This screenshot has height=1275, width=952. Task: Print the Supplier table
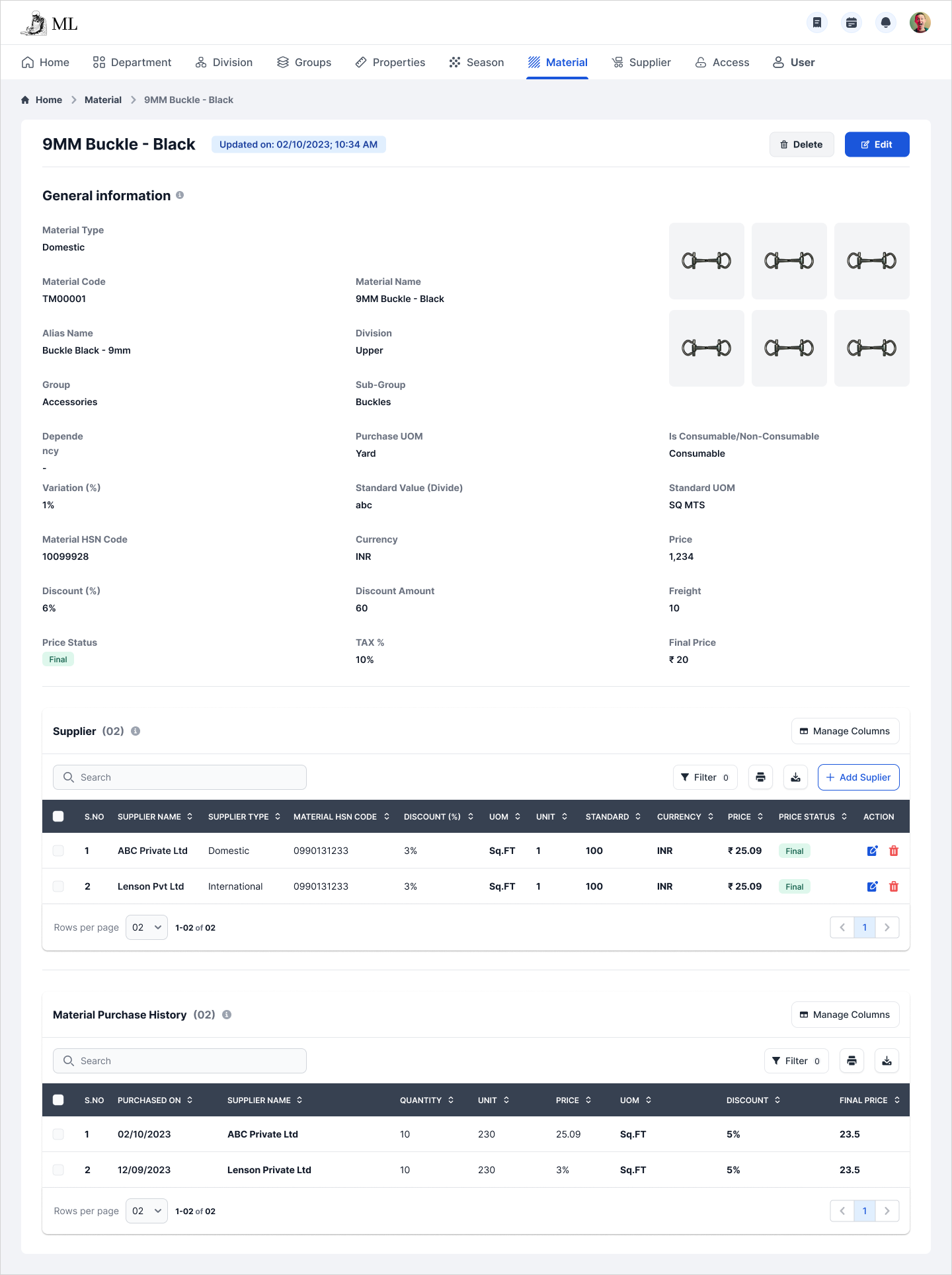(x=760, y=777)
